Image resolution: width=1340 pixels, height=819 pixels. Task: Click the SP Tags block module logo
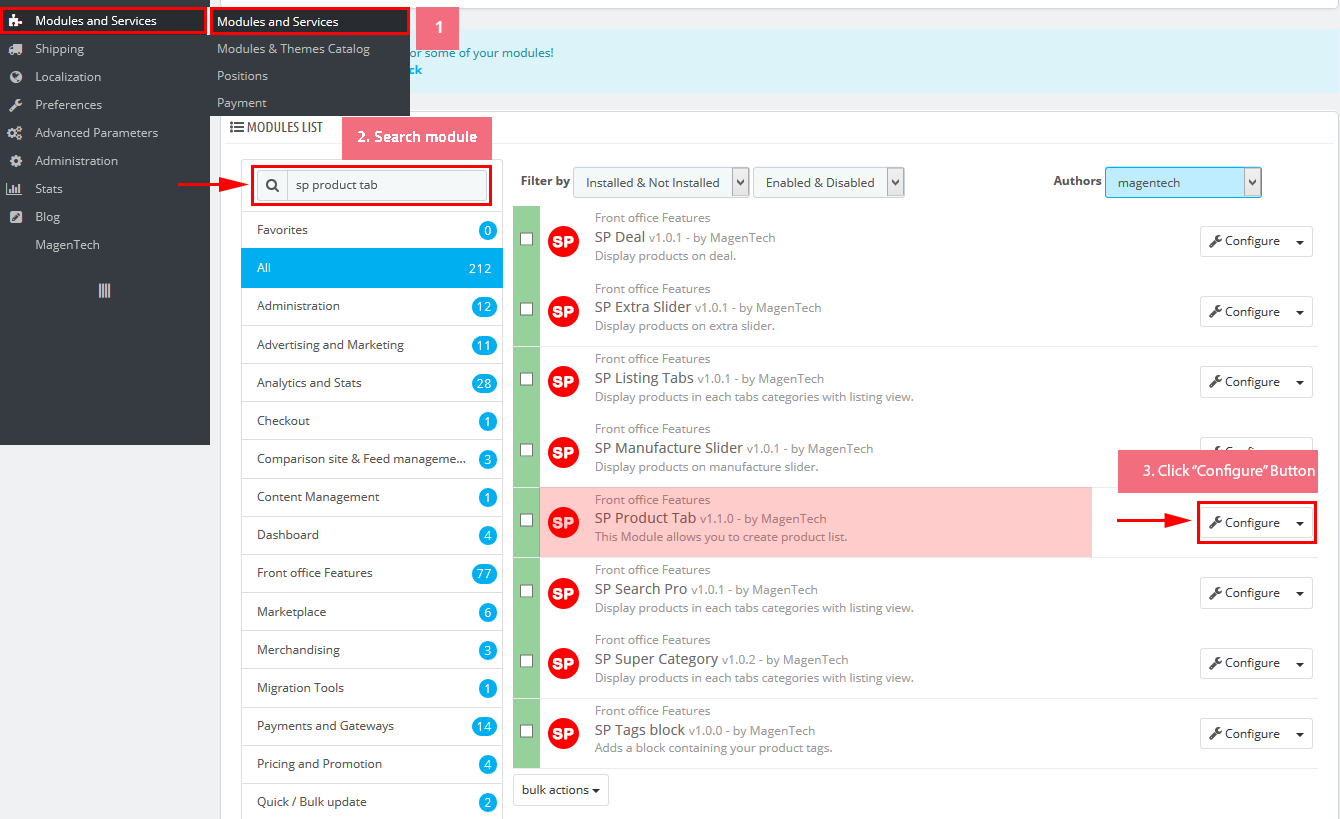click(x=564, y=734)
